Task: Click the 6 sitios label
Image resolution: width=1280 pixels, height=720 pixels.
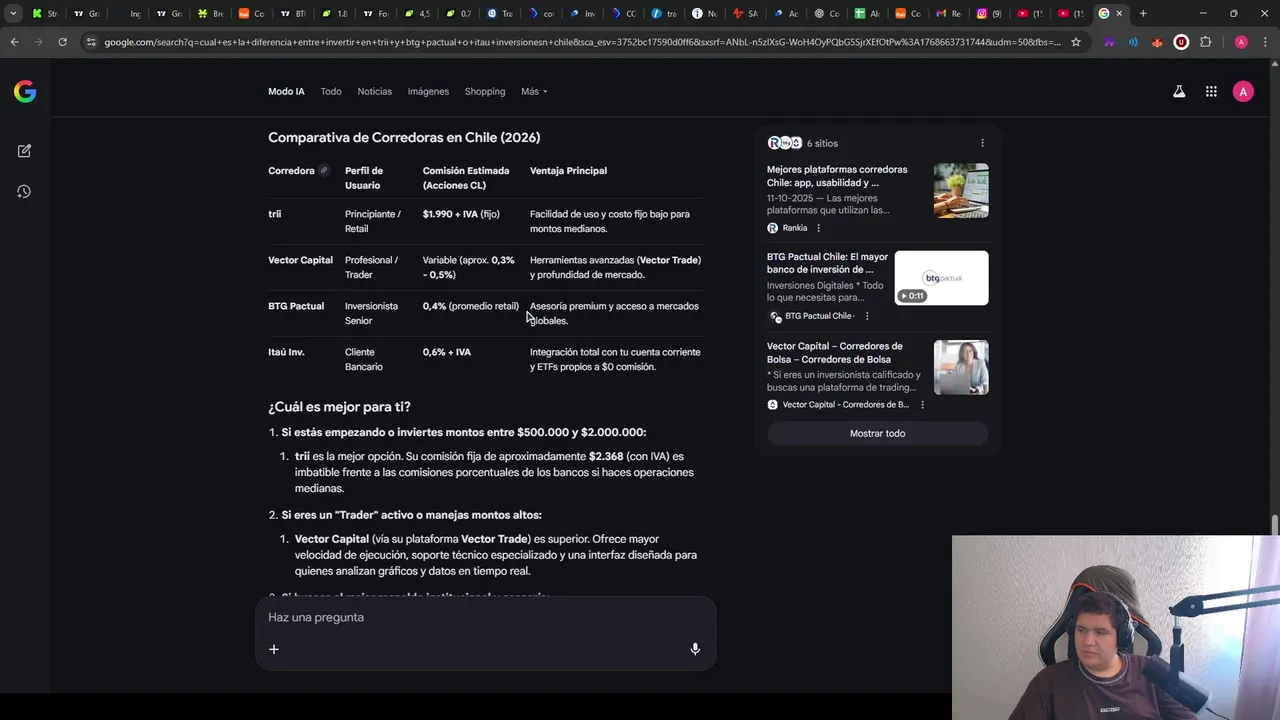Action: tap(822, 143)
